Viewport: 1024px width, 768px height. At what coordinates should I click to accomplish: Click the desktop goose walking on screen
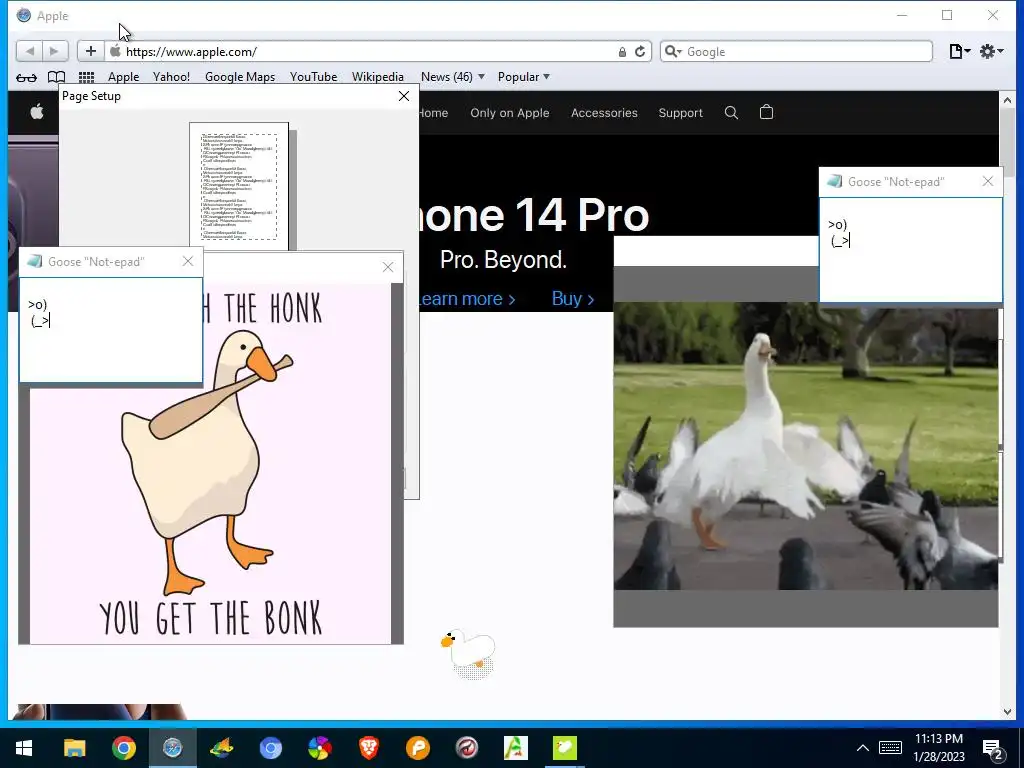(x=468, y=653)
